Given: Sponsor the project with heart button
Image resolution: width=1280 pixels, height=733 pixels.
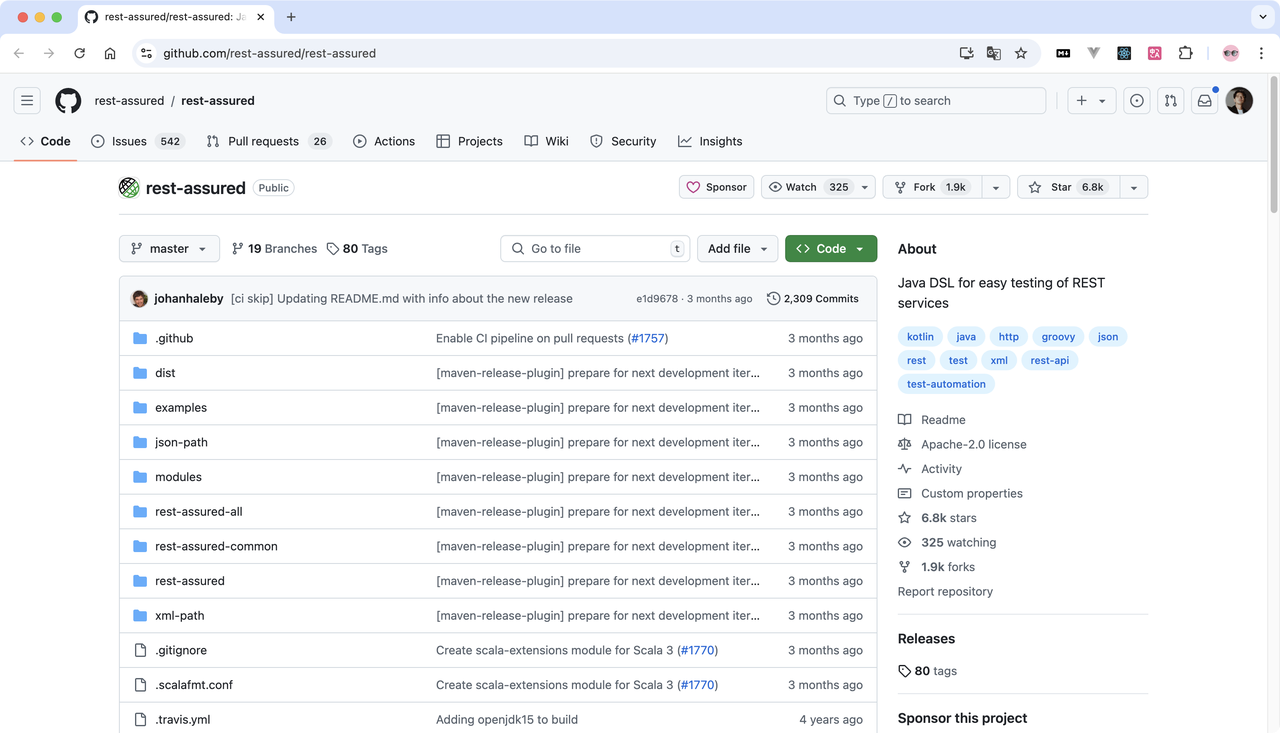Looking at the screenshot, I should point(717,187).
